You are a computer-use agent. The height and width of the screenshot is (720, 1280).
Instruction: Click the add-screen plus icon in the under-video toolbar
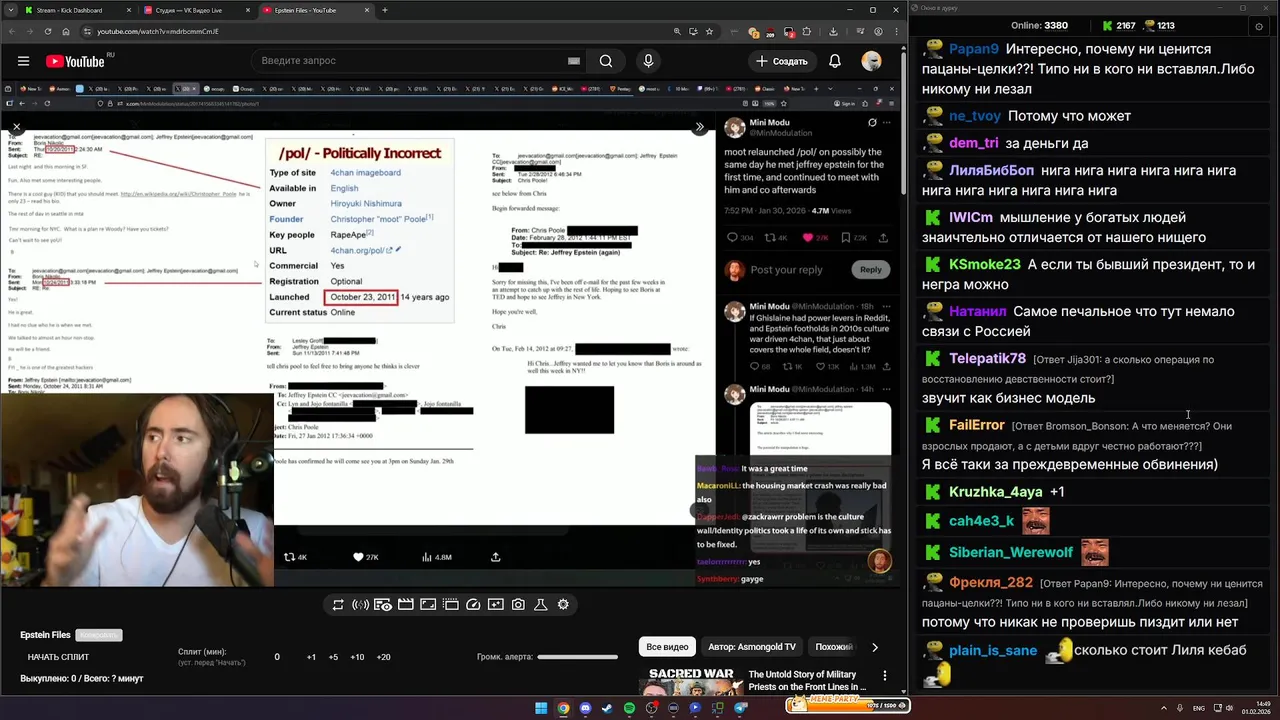tap(496, 605)
